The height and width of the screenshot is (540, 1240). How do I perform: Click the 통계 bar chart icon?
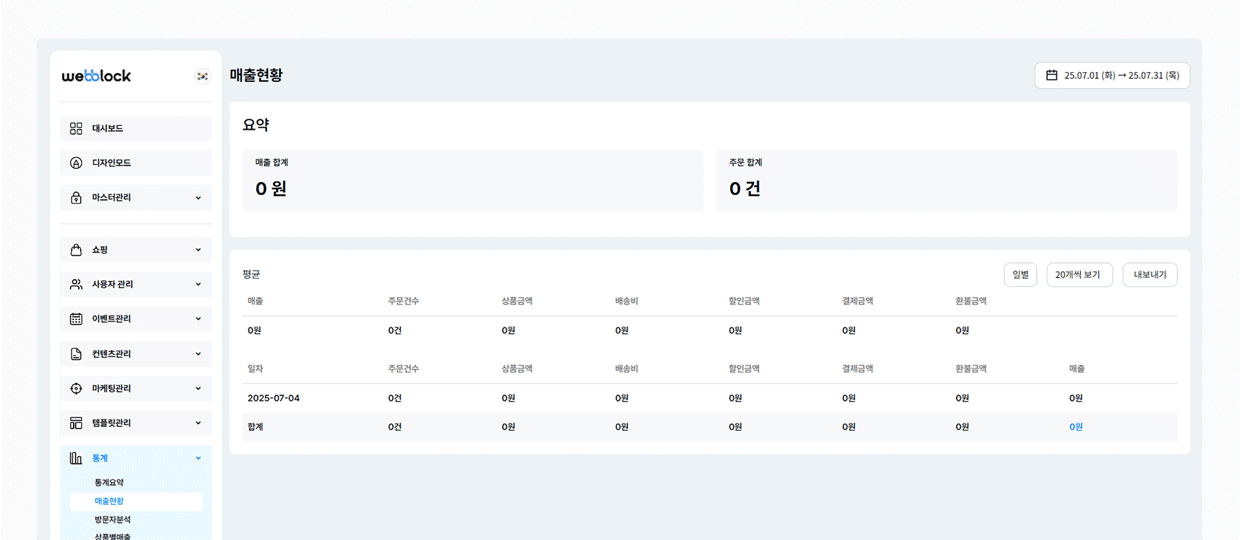pos(76,458)
